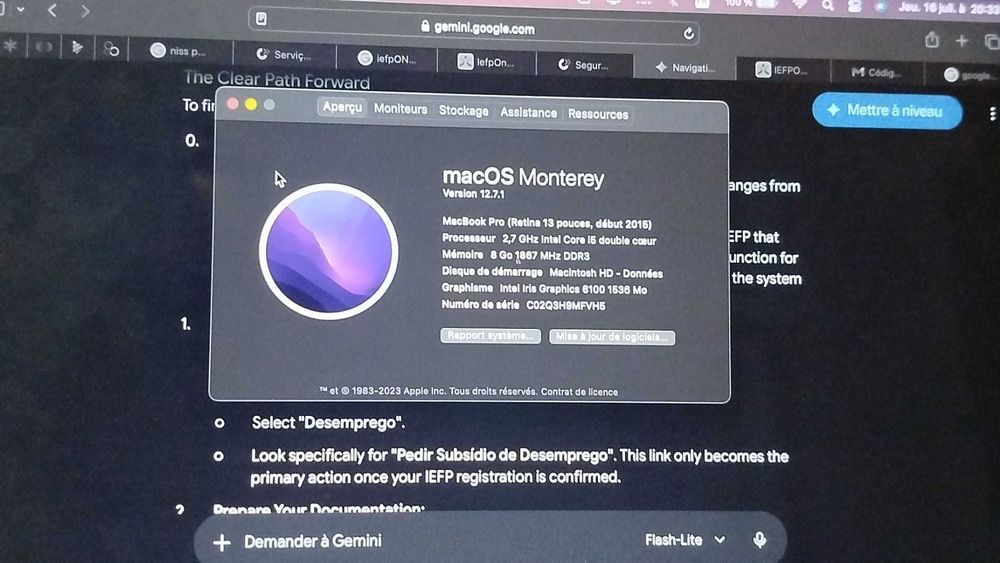The image size is (1000, 563).
Task: Click the page settings icon in address bar
Action: pos(261,18)
